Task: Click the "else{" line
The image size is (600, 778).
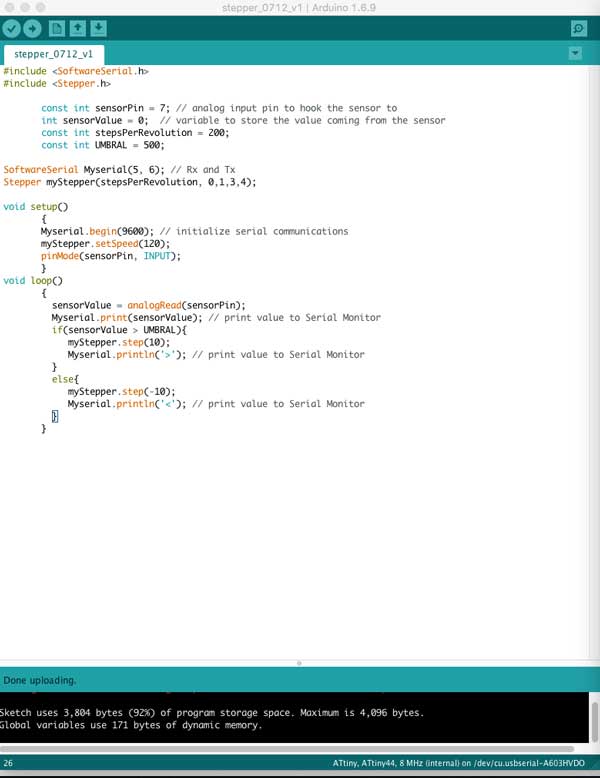Action: pyautogui.click(x=65, y=379)
